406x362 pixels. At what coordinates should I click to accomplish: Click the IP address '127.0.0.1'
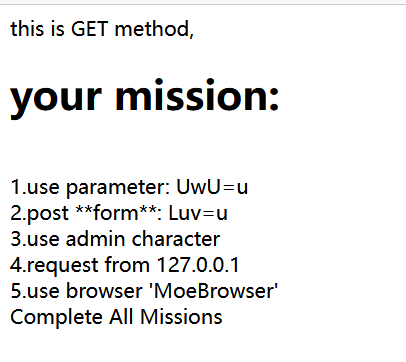(x=198, y=265)
